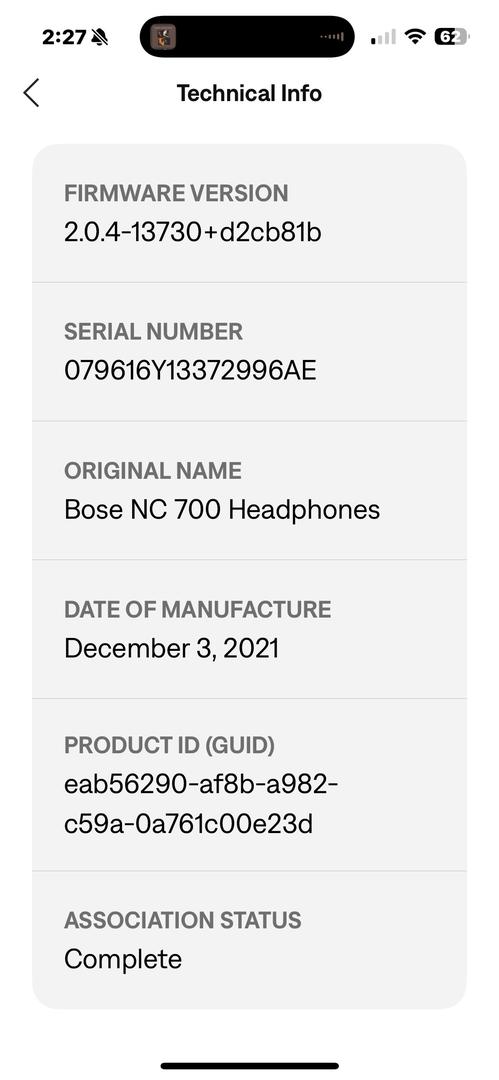
Task: Tap the Original Name label
Action: tap(153, 470)
